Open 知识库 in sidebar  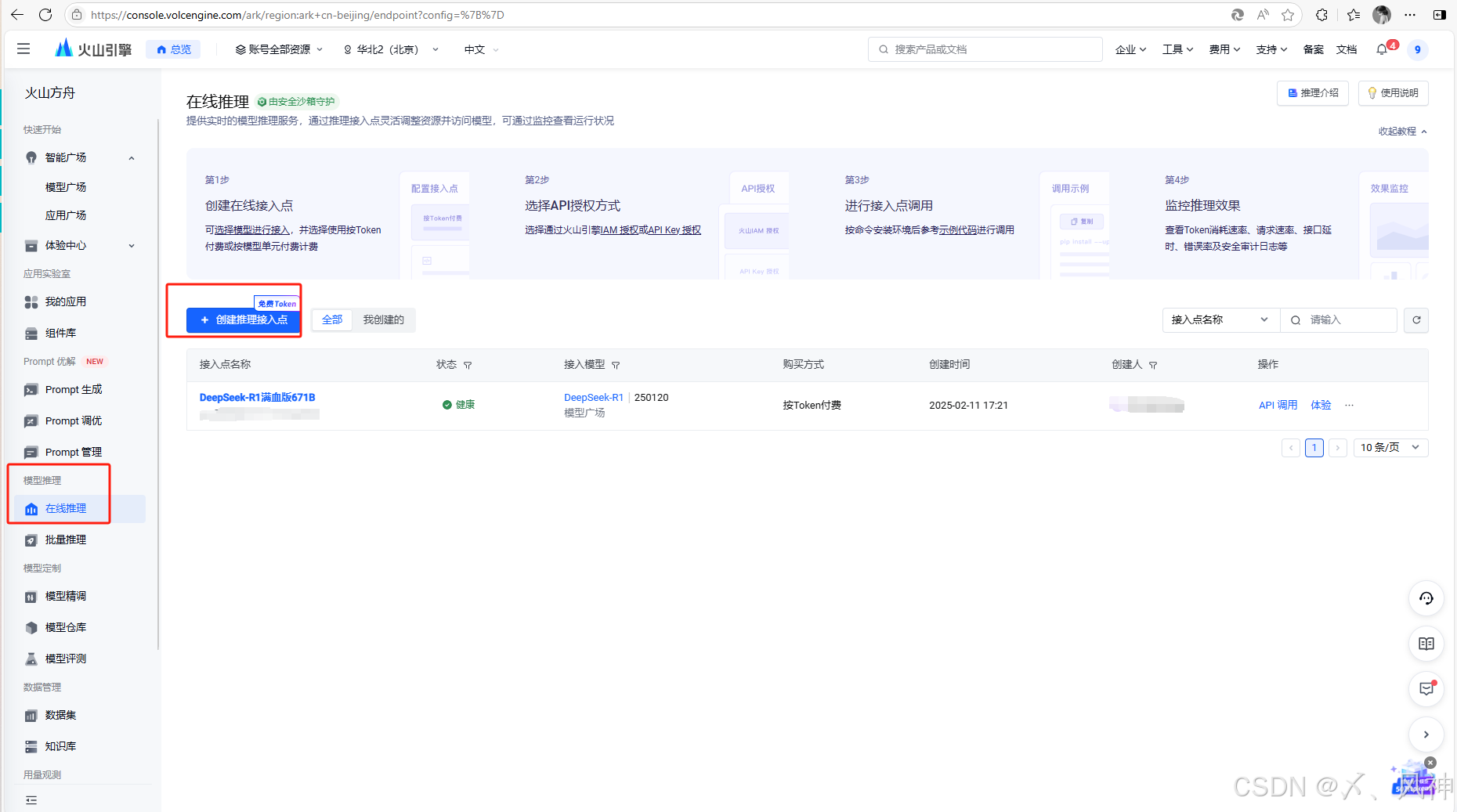pos(61,746)
